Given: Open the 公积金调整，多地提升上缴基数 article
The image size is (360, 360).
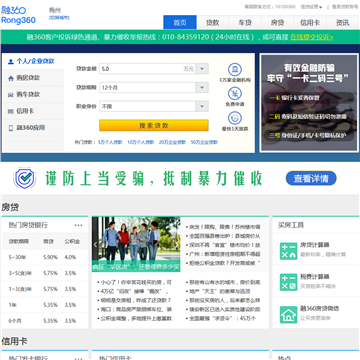Looking at the screenshot, I should 136,318.
